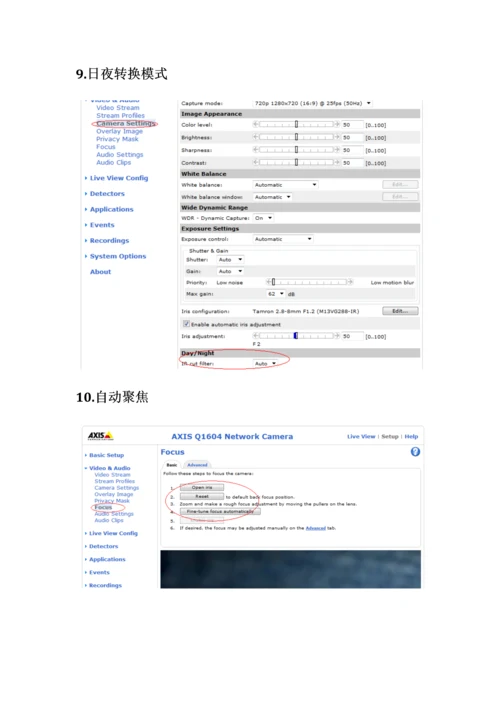Open the IR cut filter dropdown

(x=265, y=363)
